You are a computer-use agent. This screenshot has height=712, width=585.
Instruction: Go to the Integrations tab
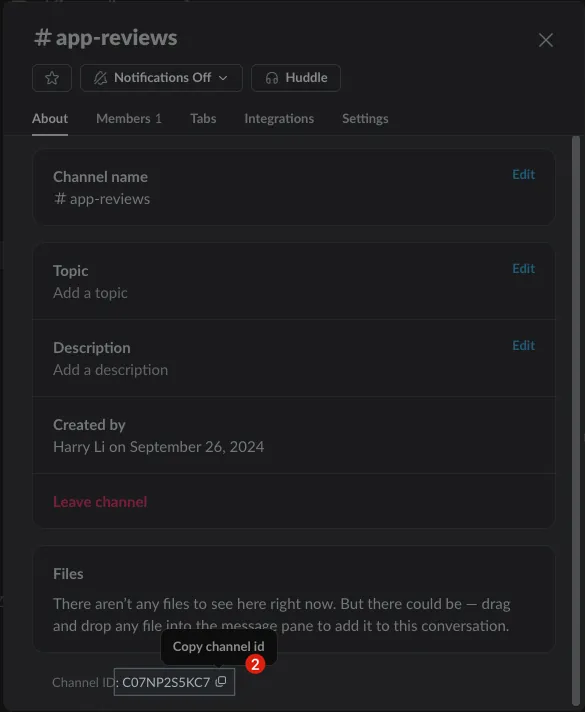pyautogui.click(x=279, y=119)
